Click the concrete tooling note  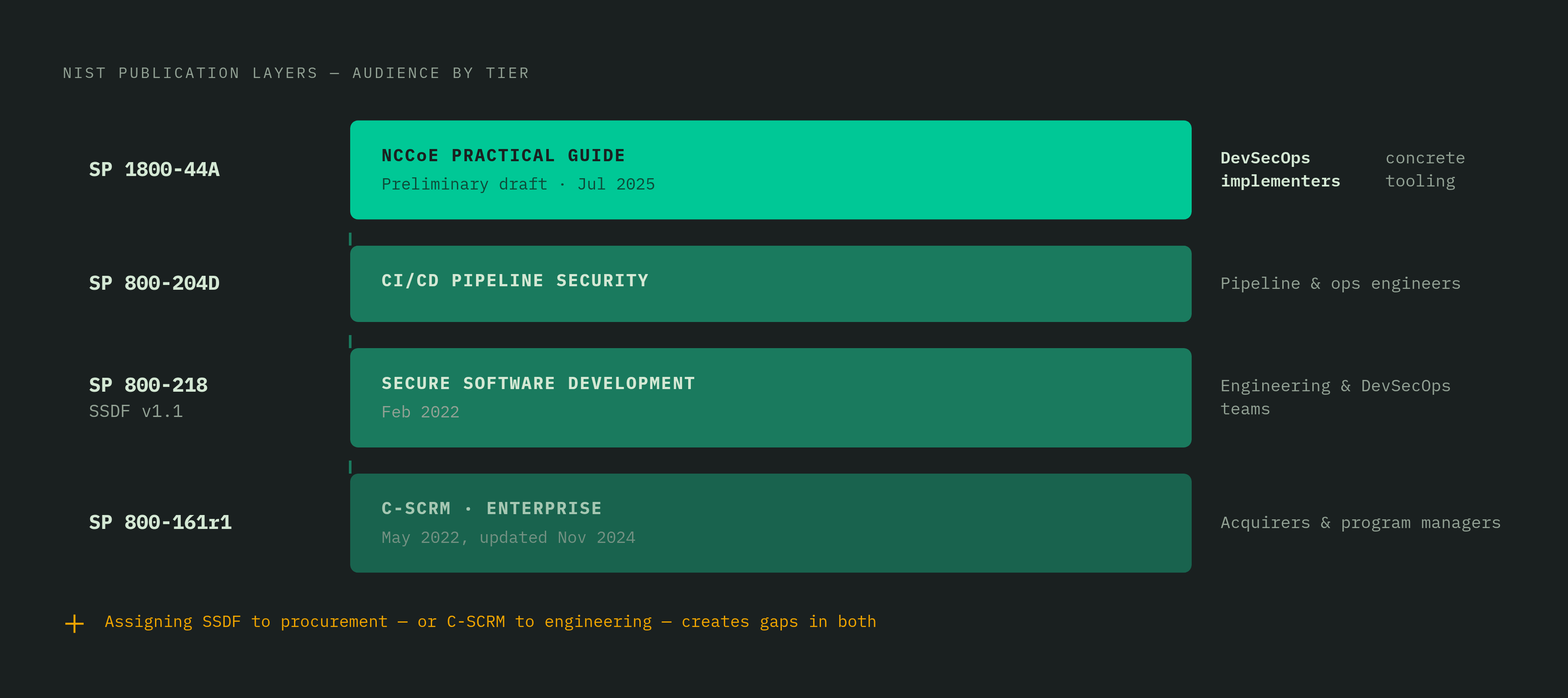coord(1425,170)
